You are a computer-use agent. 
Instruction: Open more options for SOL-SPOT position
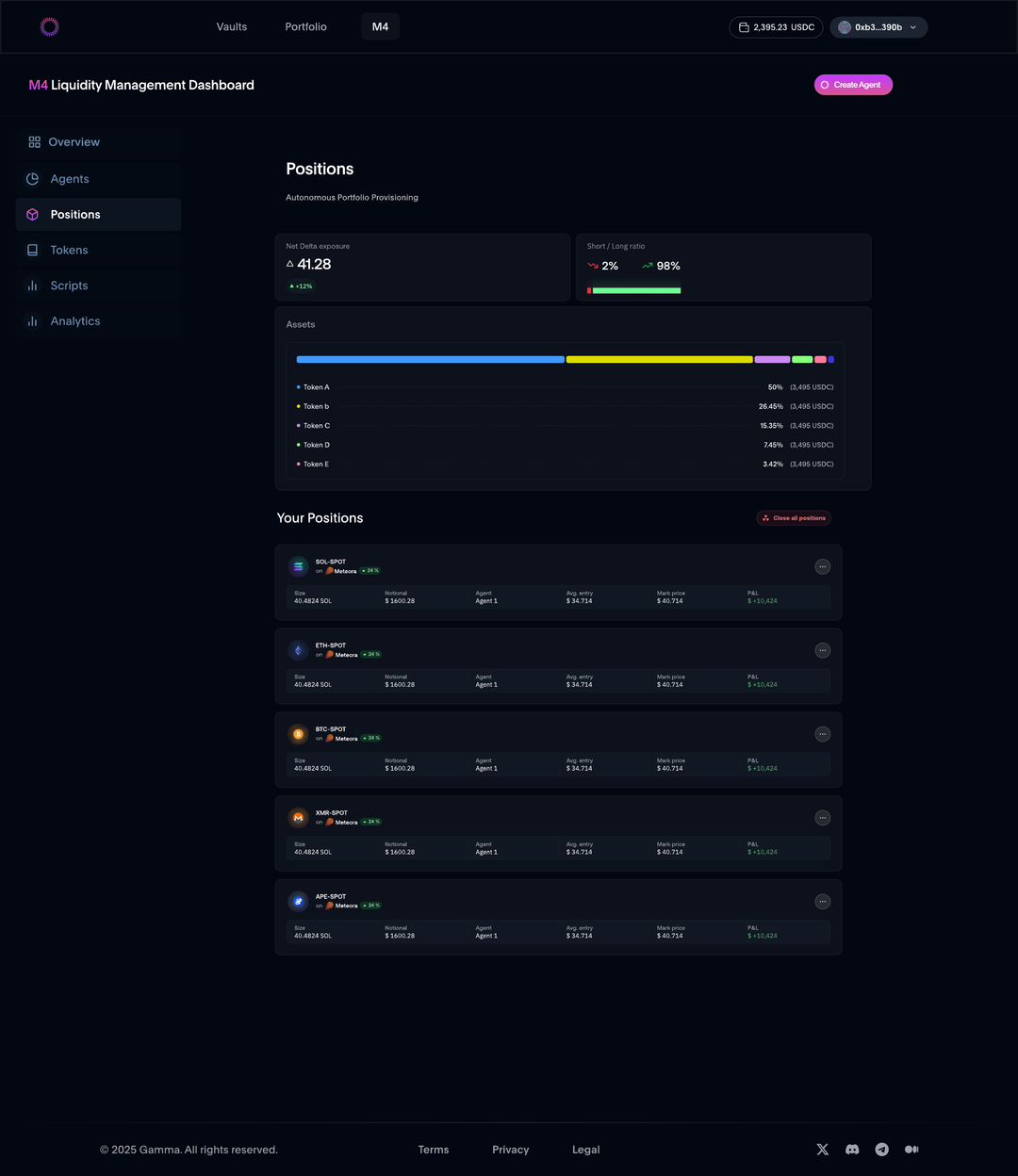[823, 566]
